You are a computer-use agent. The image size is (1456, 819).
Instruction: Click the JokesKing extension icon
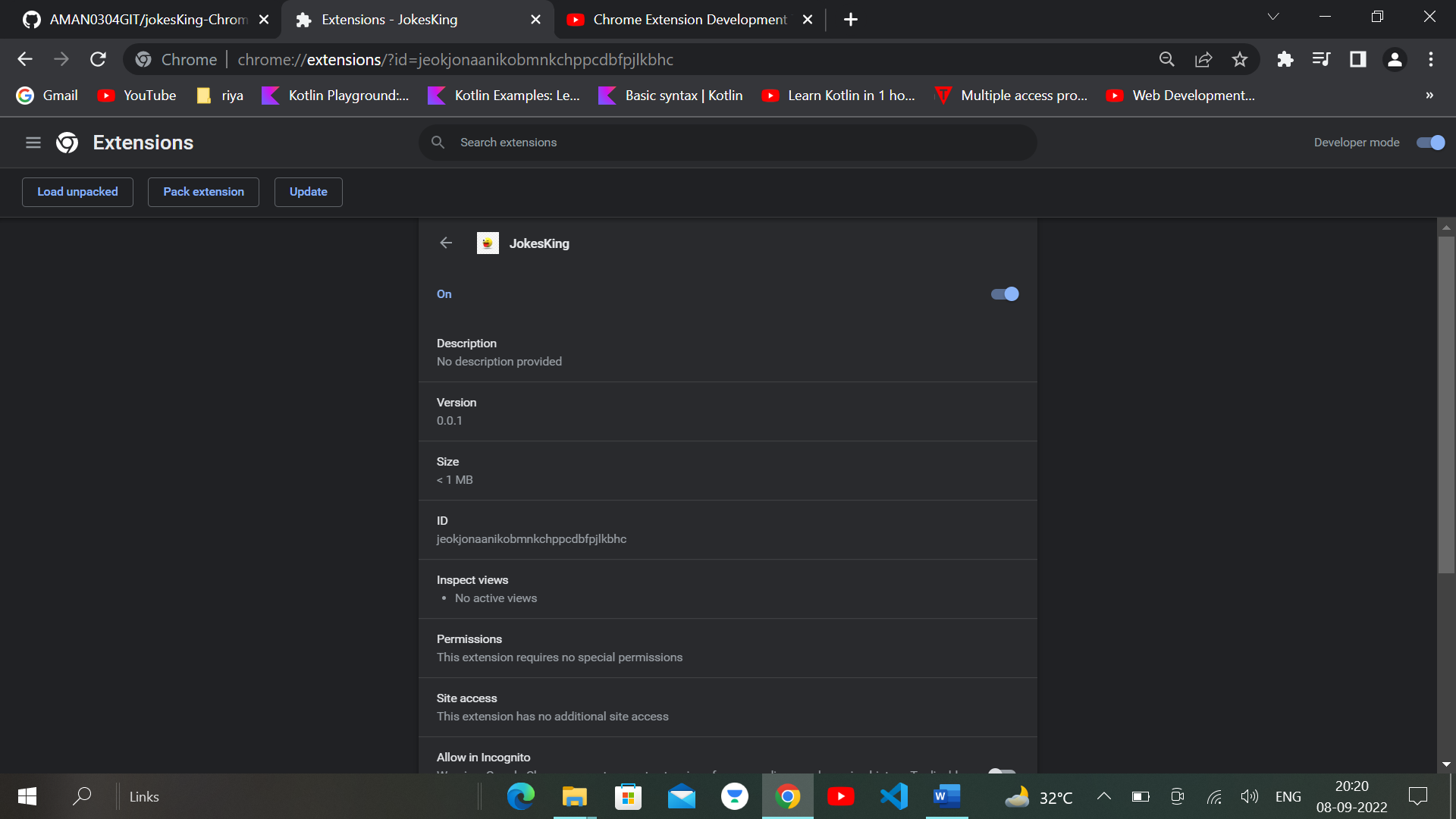(x=488, y=243)
